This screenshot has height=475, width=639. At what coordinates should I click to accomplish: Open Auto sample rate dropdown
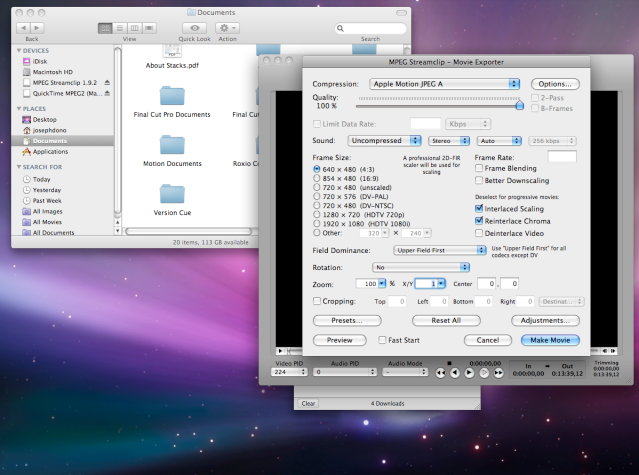(499, 141)
